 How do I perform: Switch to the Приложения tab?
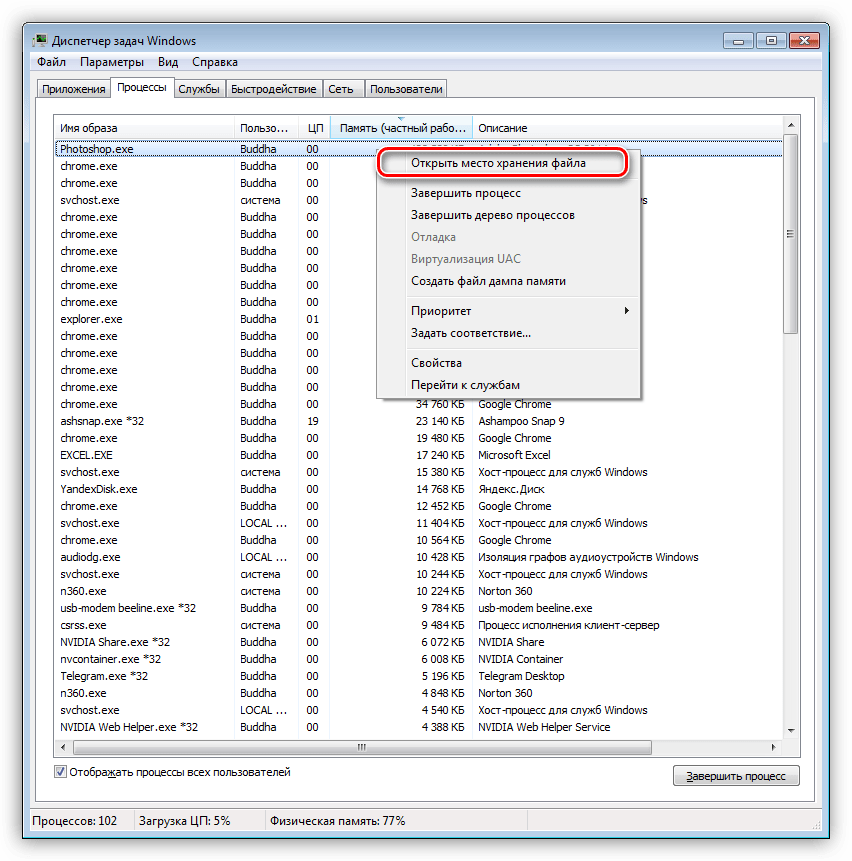pyautogui.click(x=74, y=89)
